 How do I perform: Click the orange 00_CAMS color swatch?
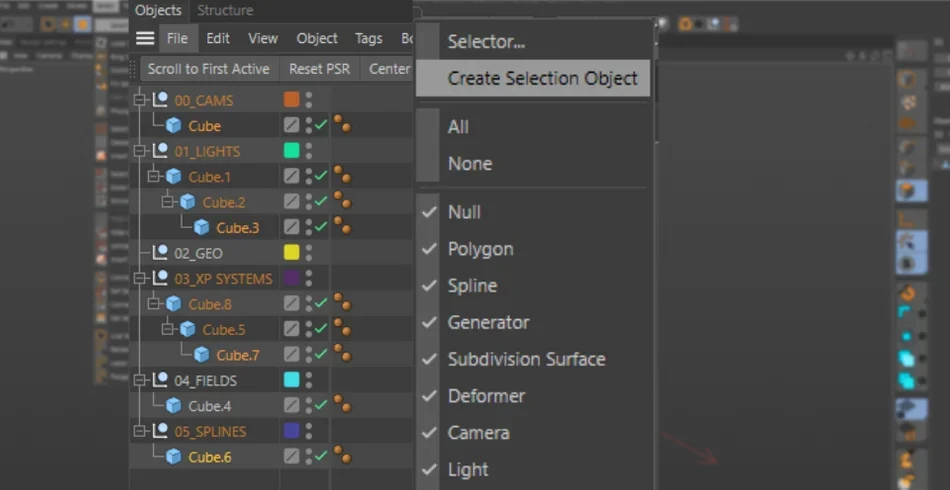click(x=291, y=99)
